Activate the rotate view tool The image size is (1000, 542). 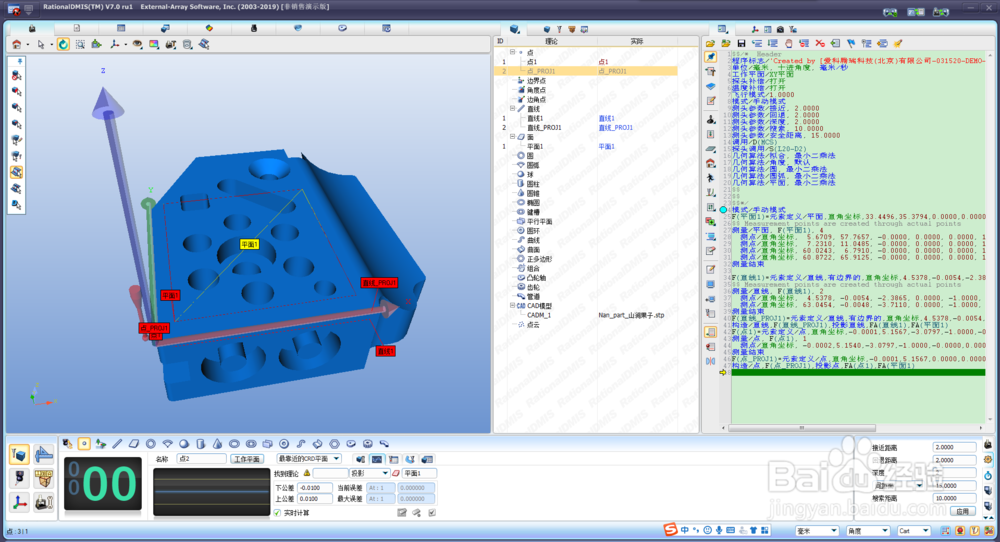[x=63, y=44]
